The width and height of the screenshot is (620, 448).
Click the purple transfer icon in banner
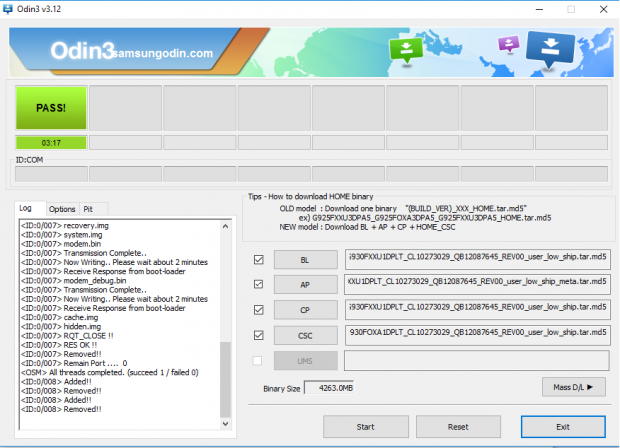(x=508, y=45)
